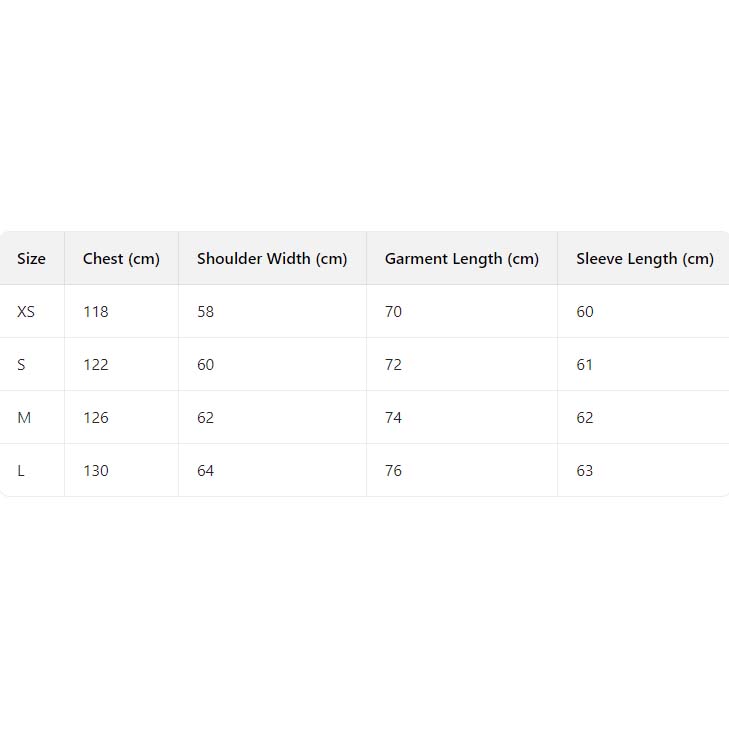This screenshot has height=729, width=729.
Task: Select the Shoulder Width (cm) header
Action: point(272,259)
